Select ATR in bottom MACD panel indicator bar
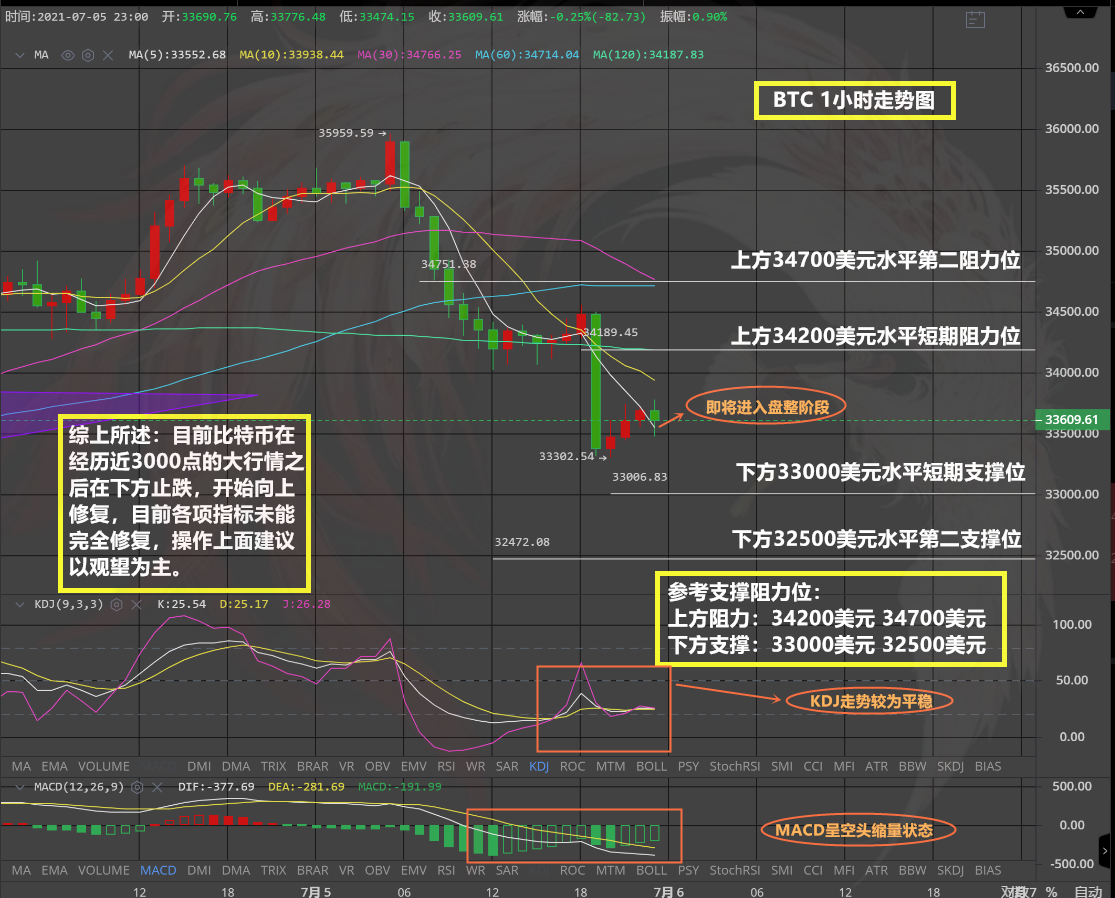1115x898 pixels. [x=876, y=870]
